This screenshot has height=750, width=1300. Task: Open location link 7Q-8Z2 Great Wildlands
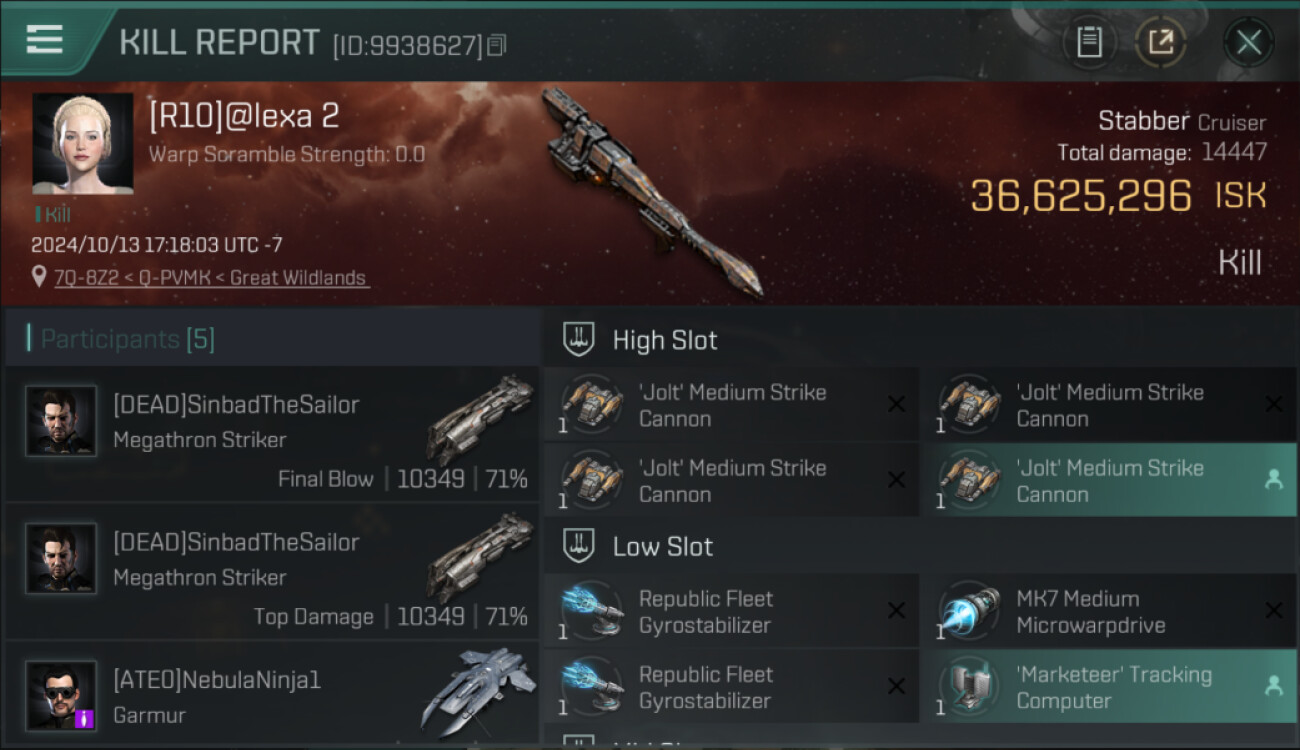click(211, 278)
